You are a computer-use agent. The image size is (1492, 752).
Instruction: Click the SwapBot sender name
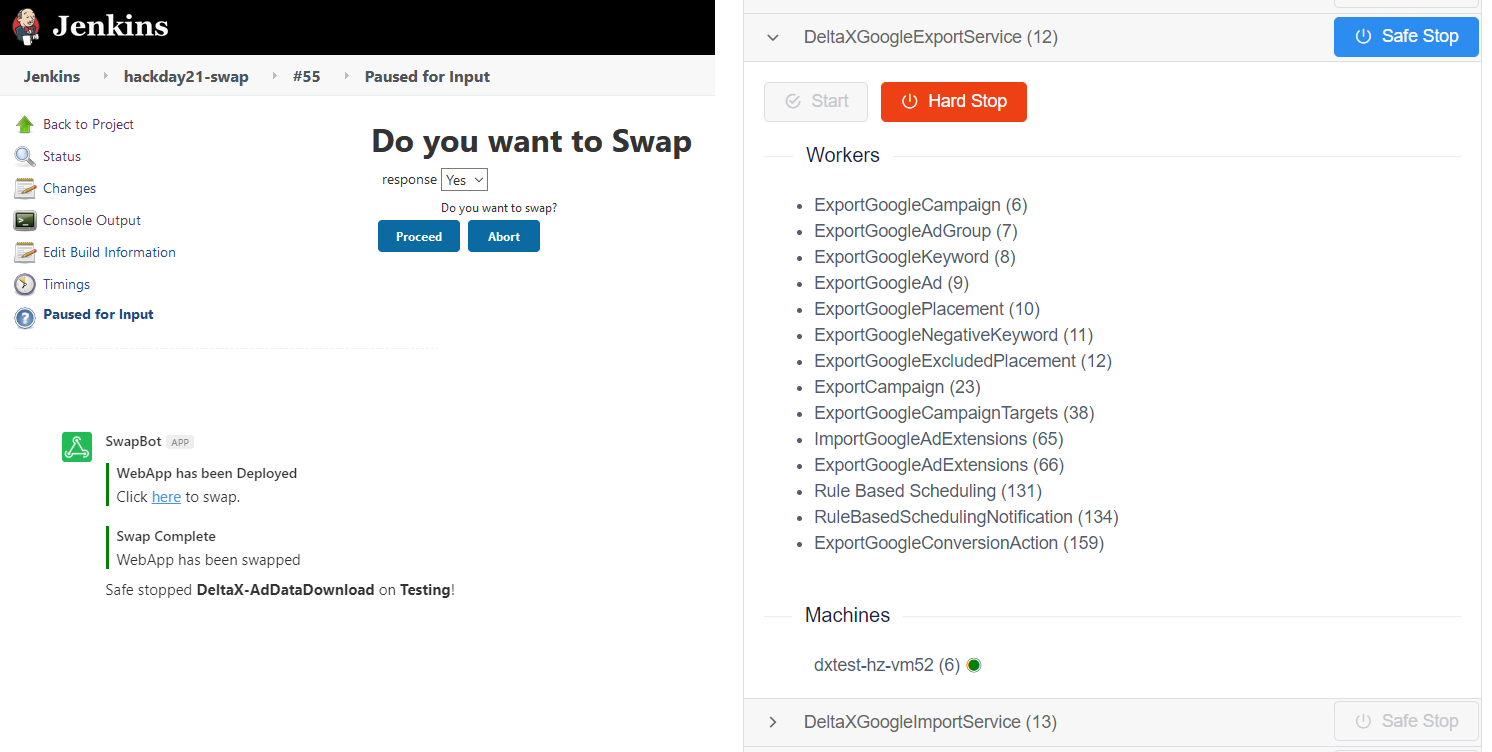[133, 441]
